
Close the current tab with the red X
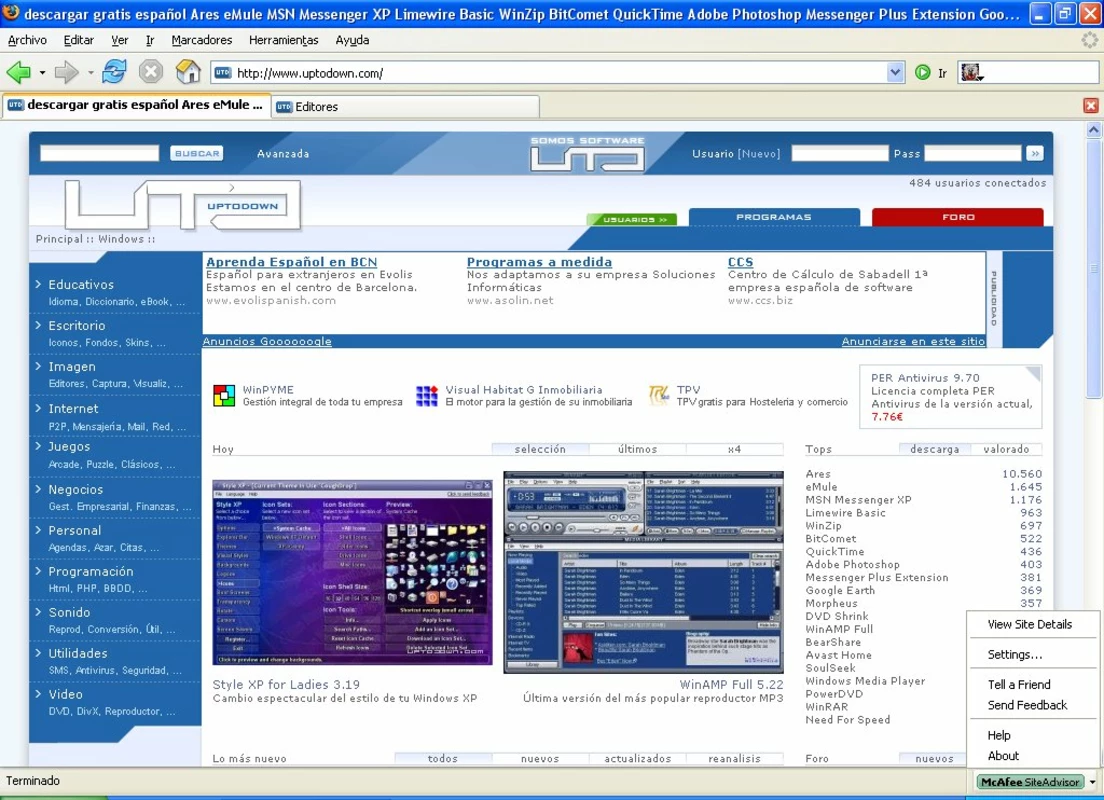coord(1091,106)
